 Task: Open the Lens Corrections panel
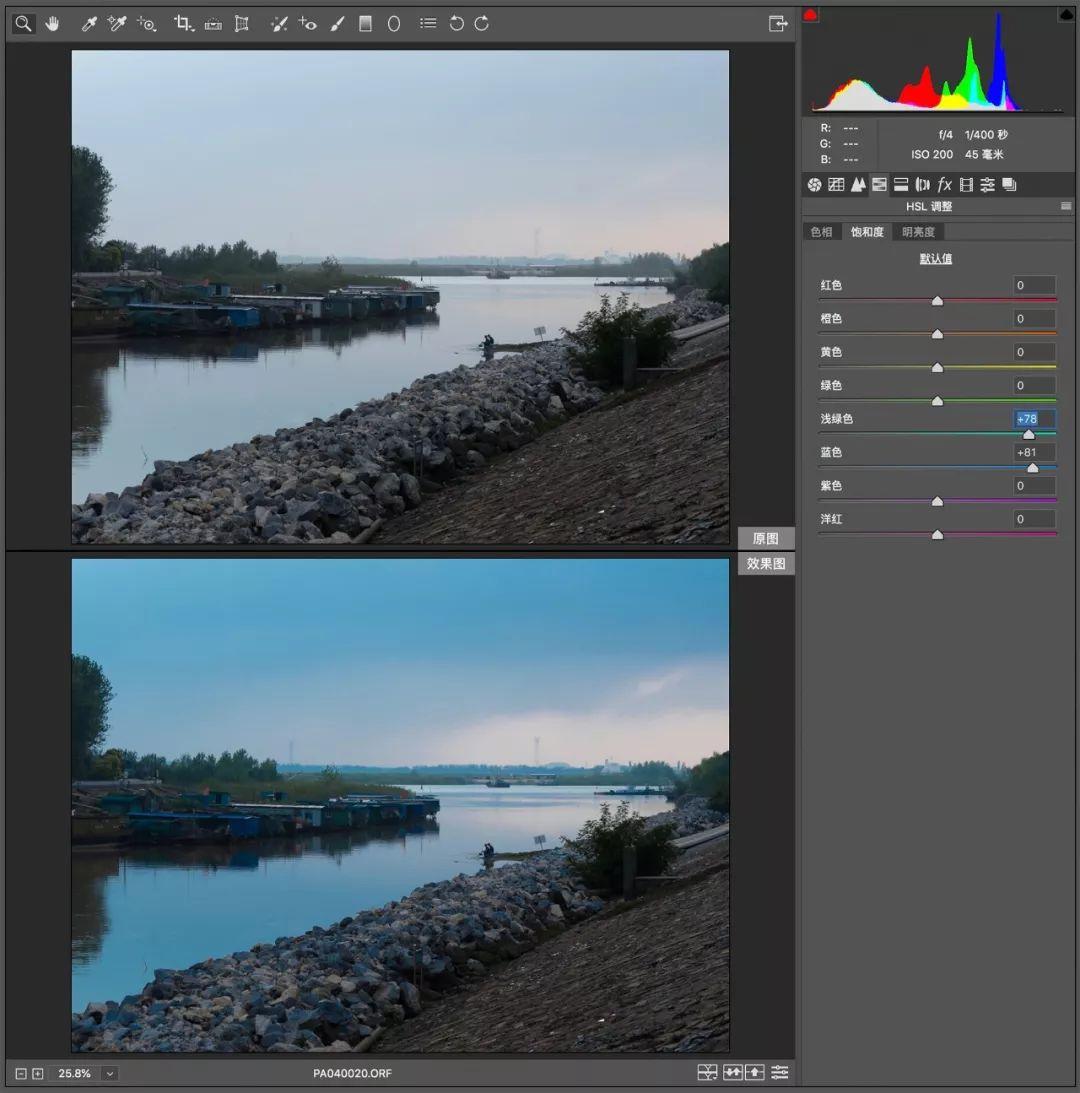tap(922, 185)
